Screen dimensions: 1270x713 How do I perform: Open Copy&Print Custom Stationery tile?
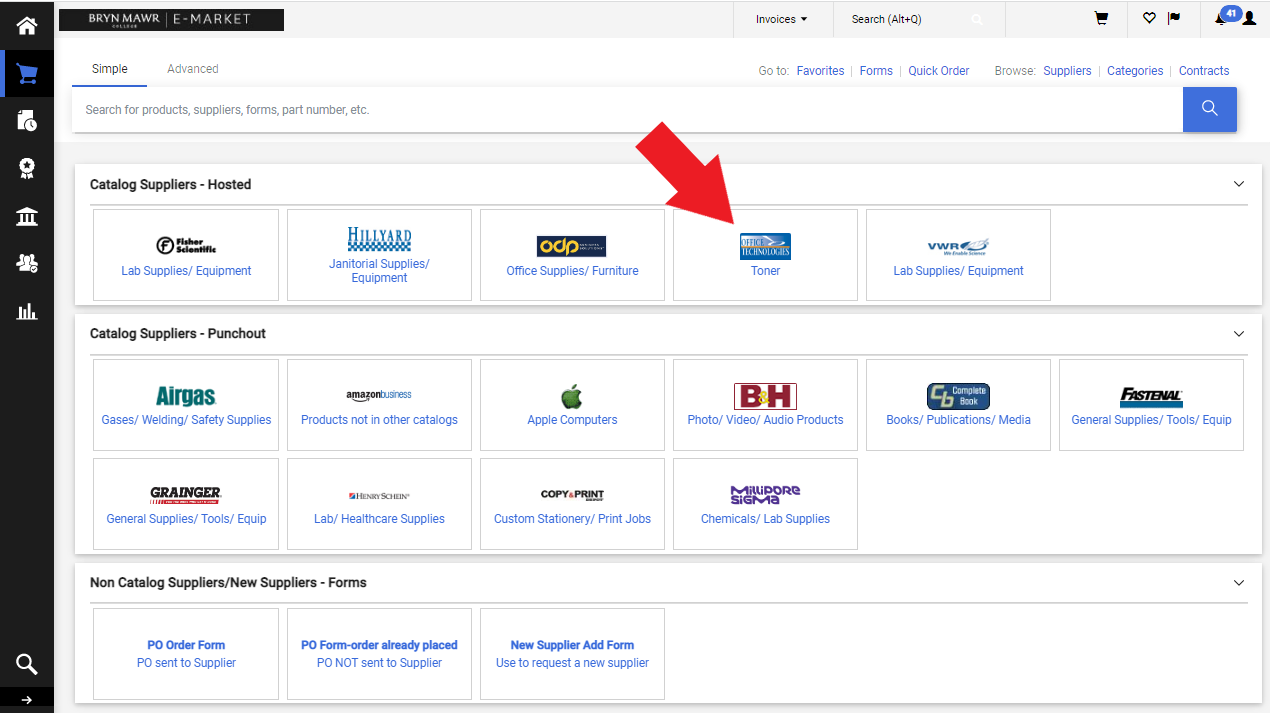tap(572, 504)
